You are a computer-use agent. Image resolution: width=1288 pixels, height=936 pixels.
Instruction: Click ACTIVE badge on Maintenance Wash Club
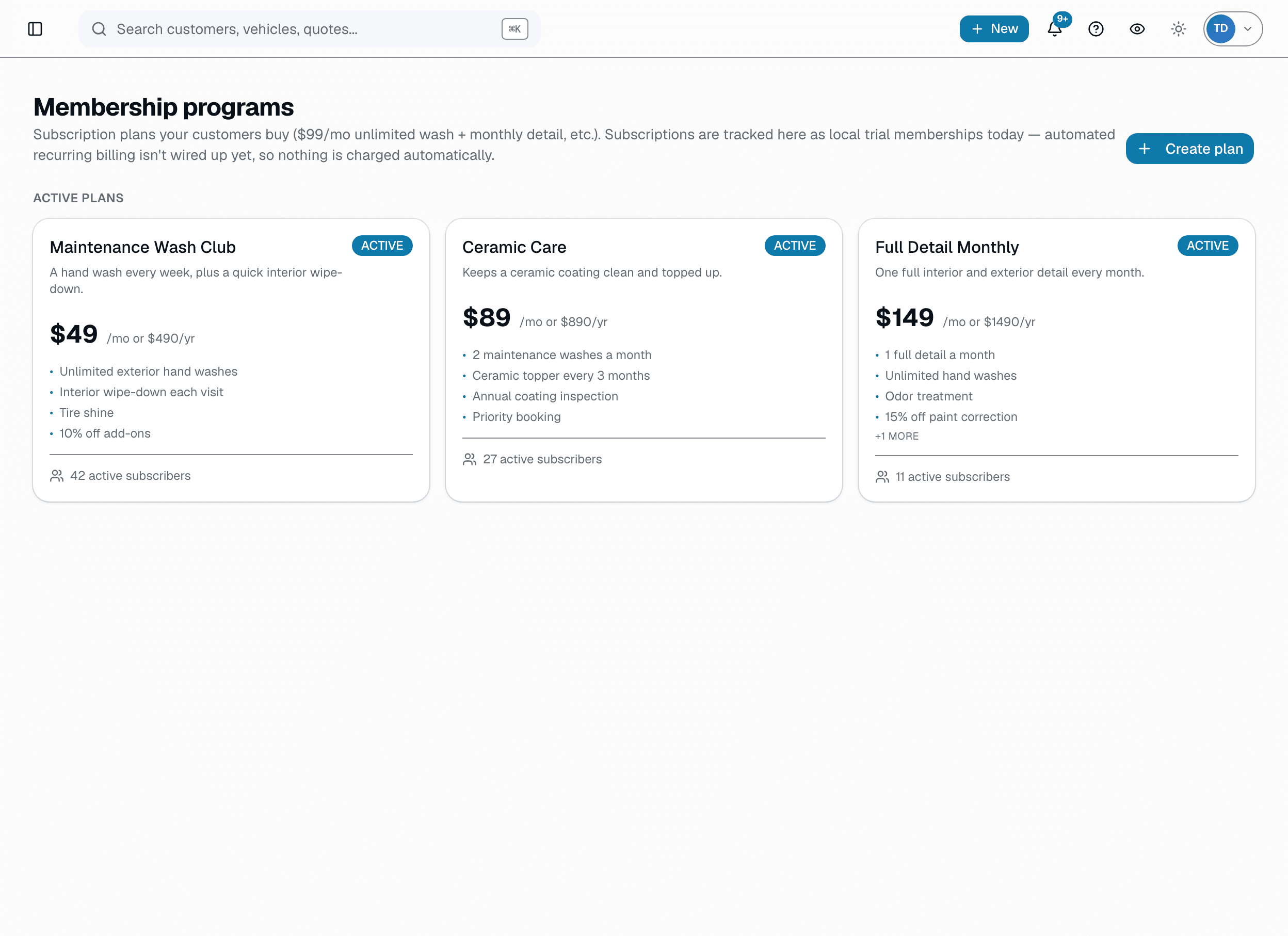382,246
